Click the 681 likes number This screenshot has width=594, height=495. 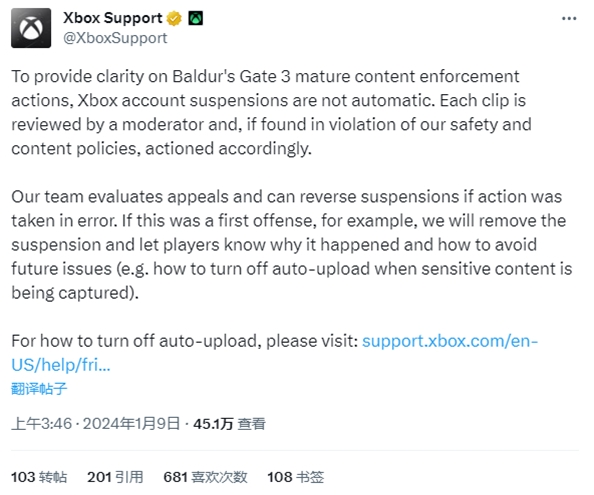(x=175, y=477)
